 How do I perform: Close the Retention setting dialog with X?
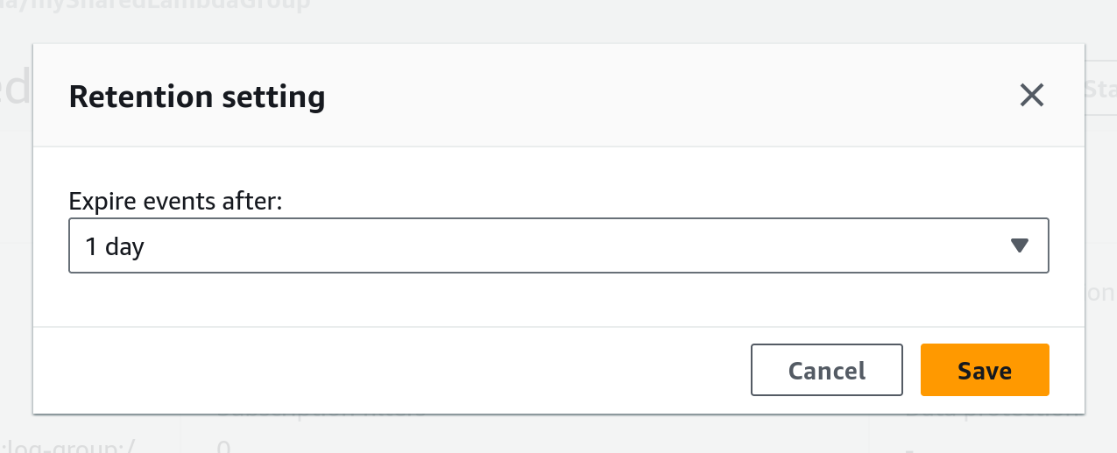point(1031,96)
